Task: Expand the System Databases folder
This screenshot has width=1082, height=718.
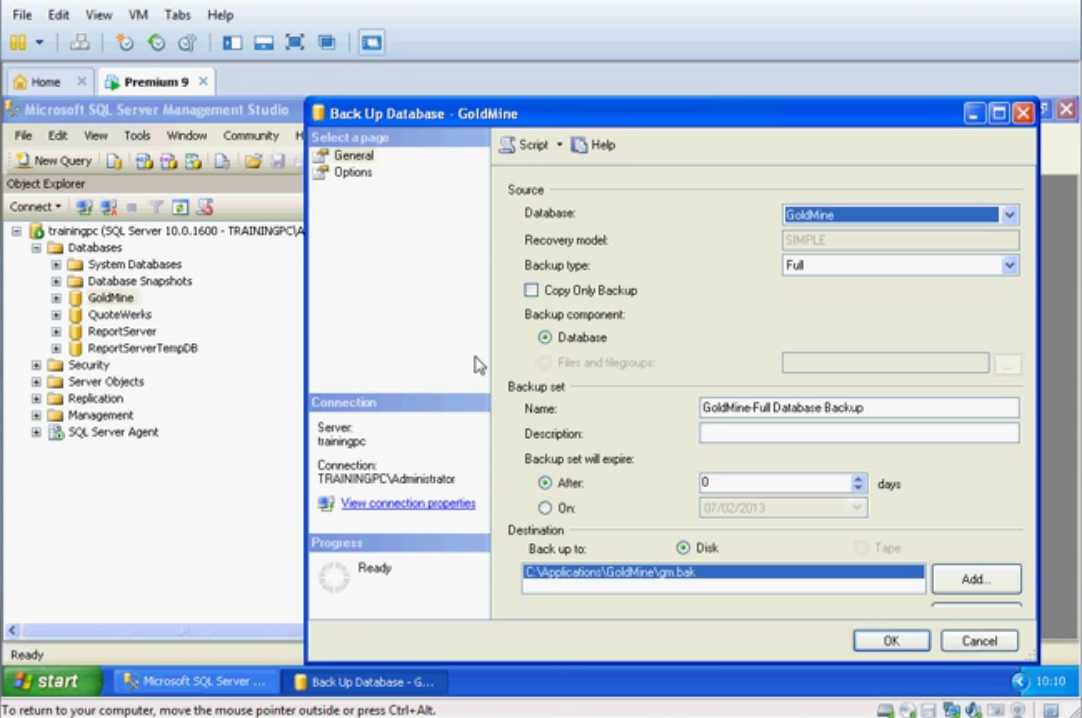Action: point(57,265)
